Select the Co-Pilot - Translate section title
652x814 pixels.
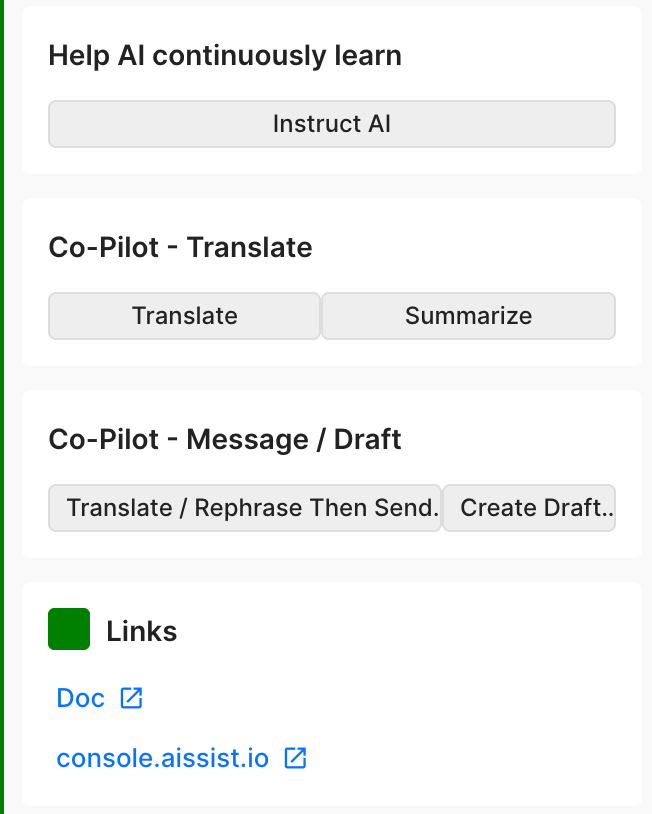[180, 247]
